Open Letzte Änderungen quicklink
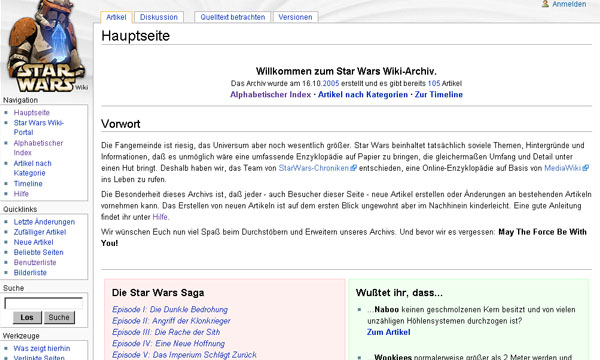This screenshot has width=600, height=360. click(44, 222)
